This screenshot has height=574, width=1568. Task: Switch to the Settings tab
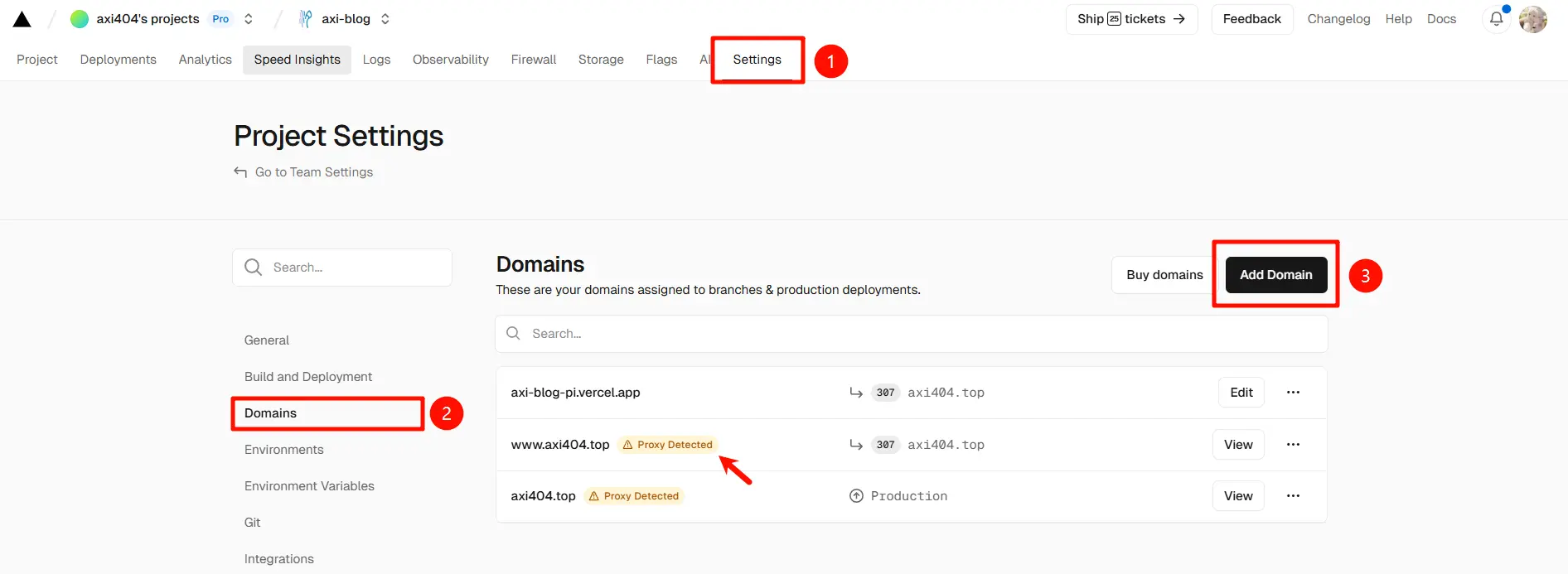tap(757, 60)
